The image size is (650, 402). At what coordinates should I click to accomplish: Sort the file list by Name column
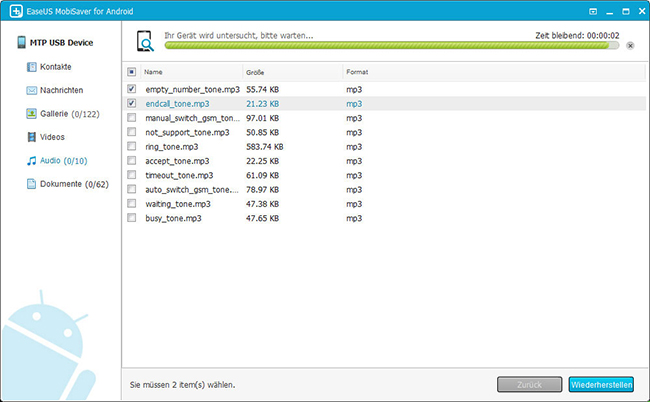[x=190, y=72]
